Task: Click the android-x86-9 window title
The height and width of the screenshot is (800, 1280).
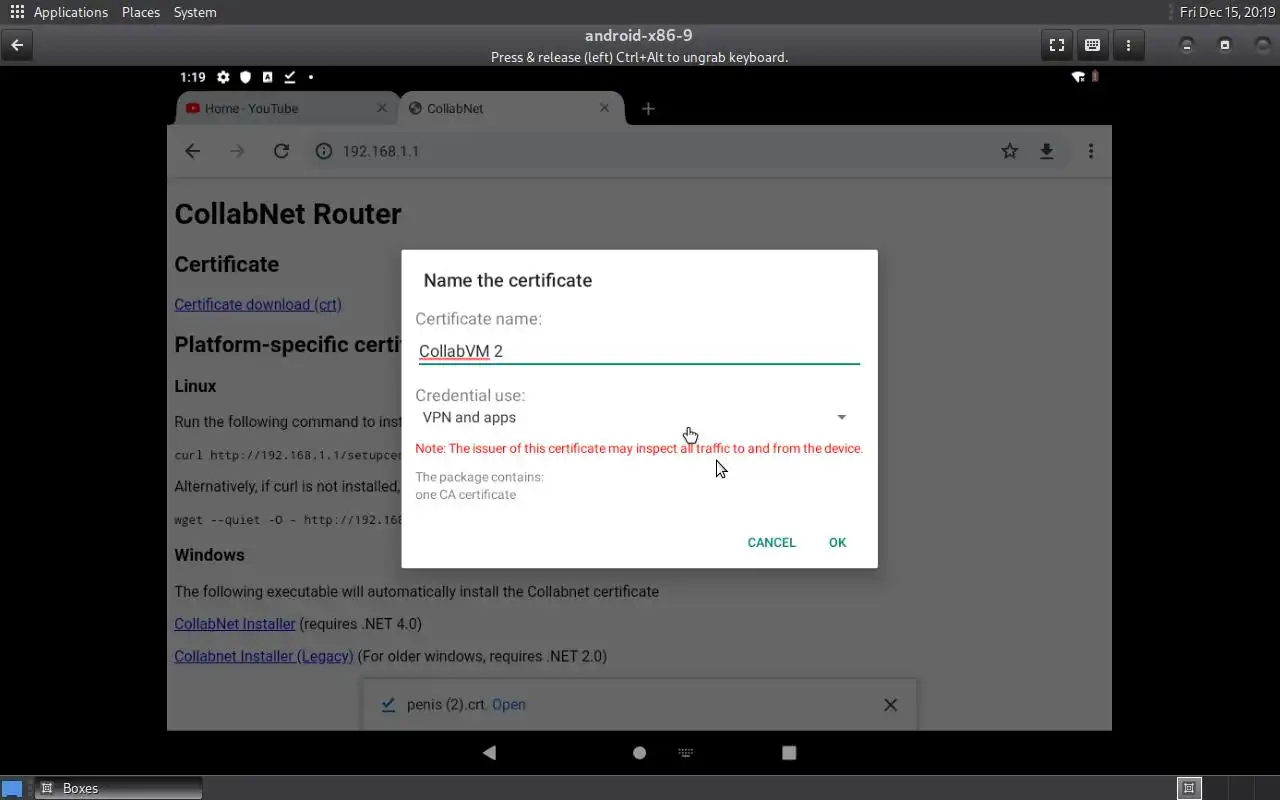Action: pyautogui.click(x=639, y=36)
